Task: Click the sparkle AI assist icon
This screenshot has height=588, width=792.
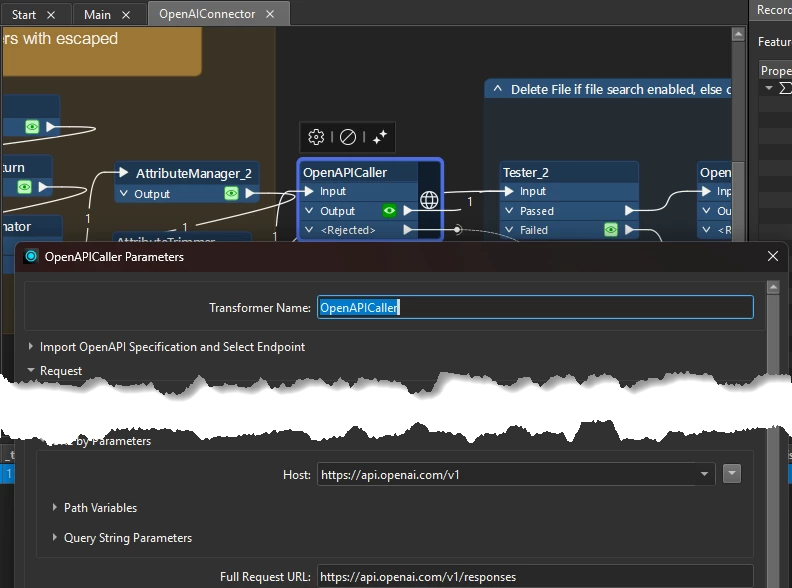Action: tap(379, 137)
